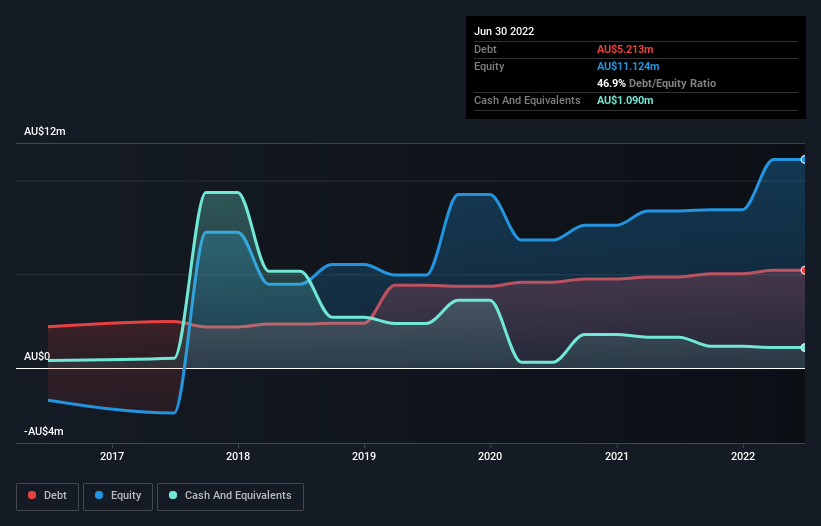Click the 2022 axis label

pyautogui.click(x=743, y=456)
